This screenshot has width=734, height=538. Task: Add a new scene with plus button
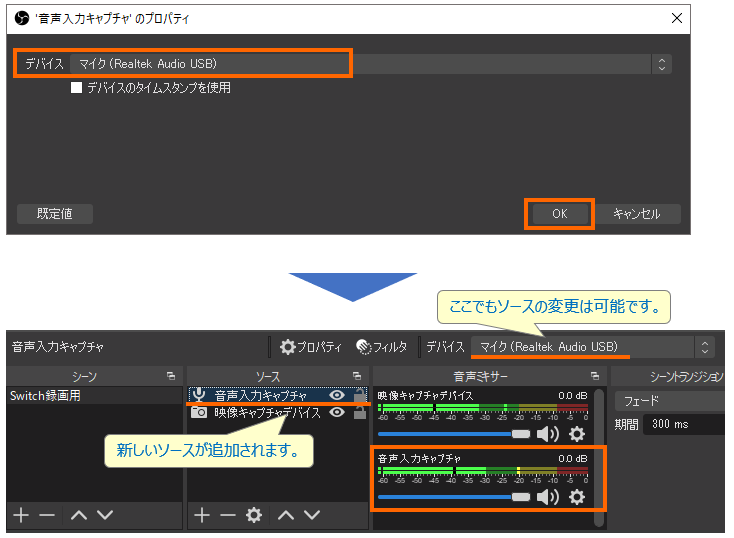click(21, 515)
